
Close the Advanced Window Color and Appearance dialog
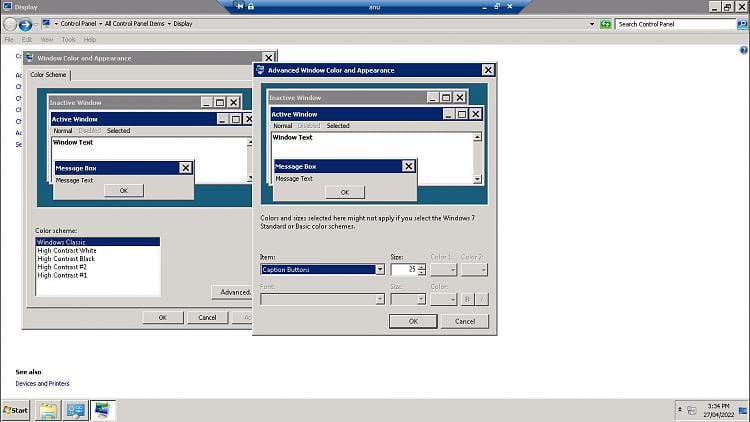(487, 70)
